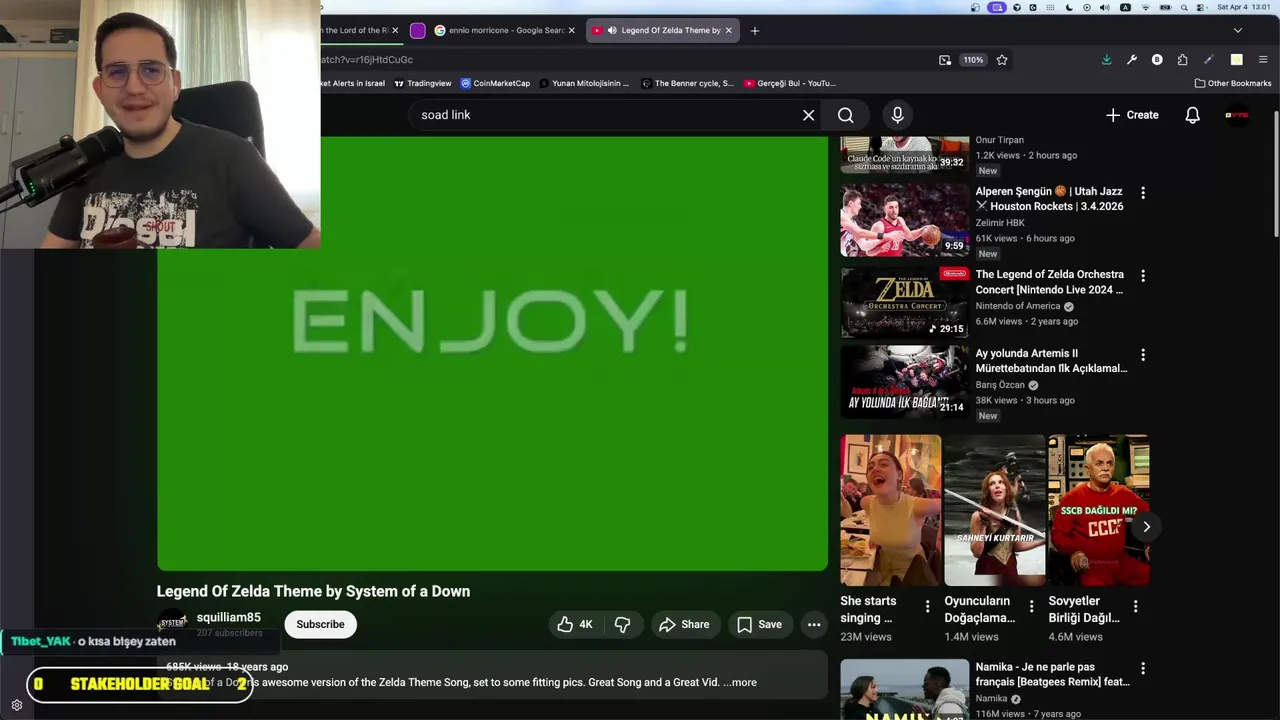Open options menu for Namika video
Screen dimensions: 1280x720
pyautogui.click(x=1143, y=668)
